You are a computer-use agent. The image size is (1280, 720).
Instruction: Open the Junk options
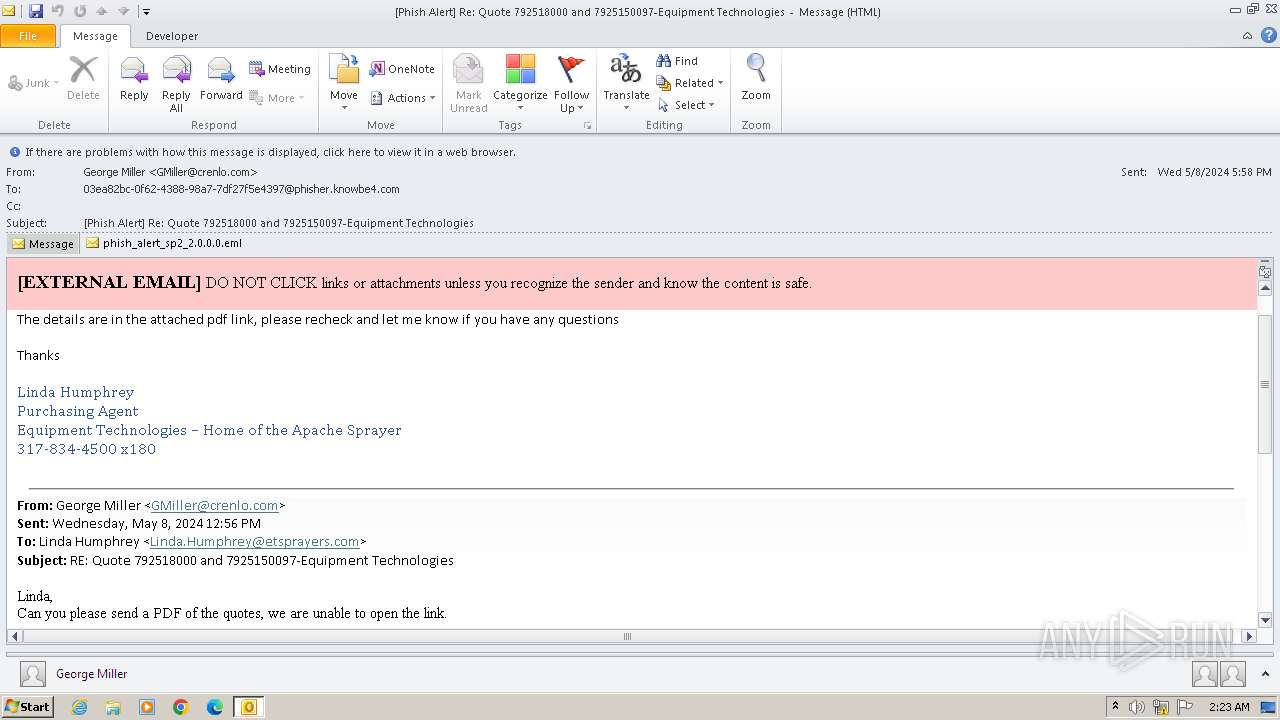(34, 83)
